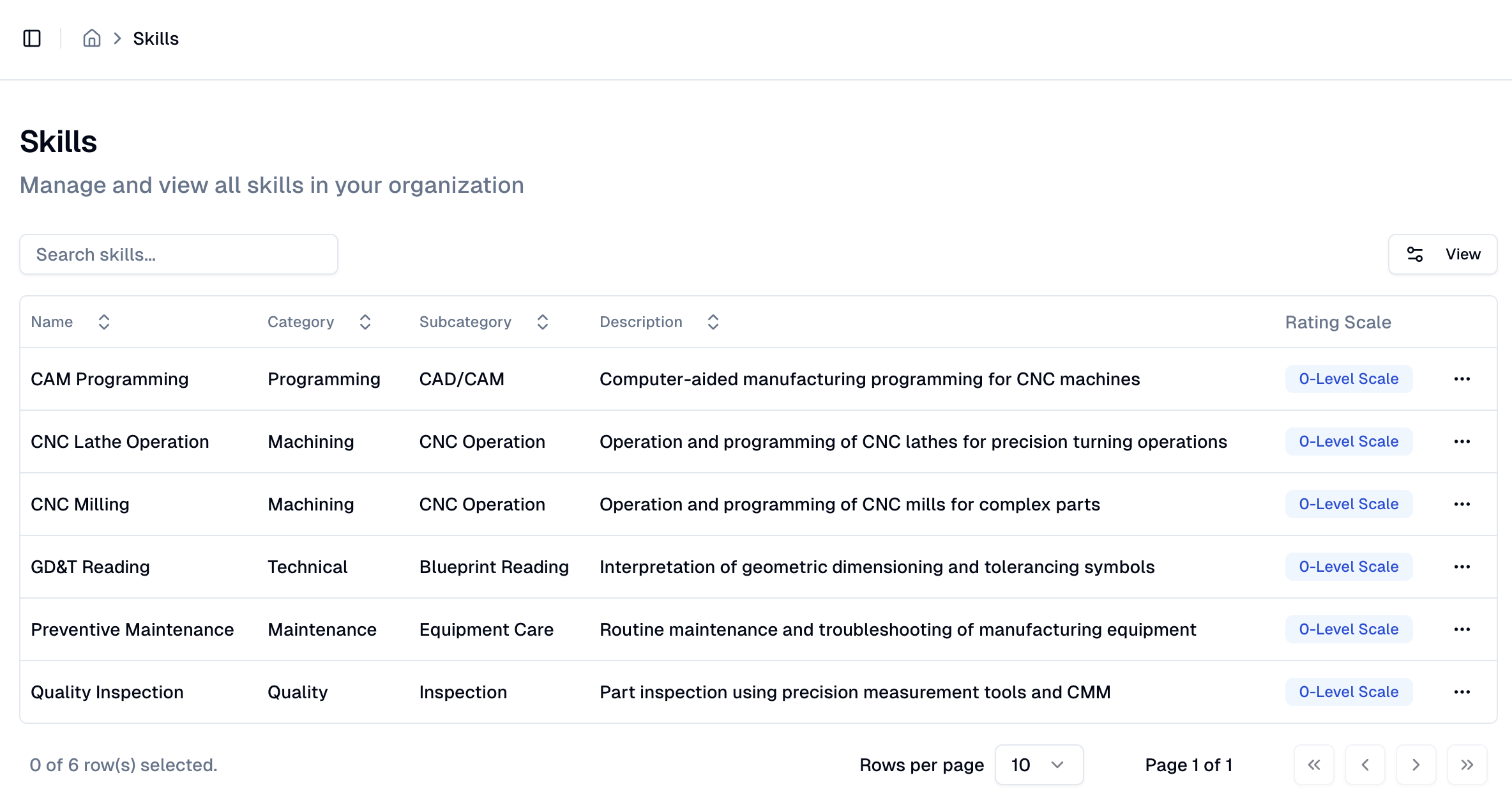This screenshot has height=805, width=1512.
Task: Open actions menu for CAM Programming row
Action: [1462, 379]
